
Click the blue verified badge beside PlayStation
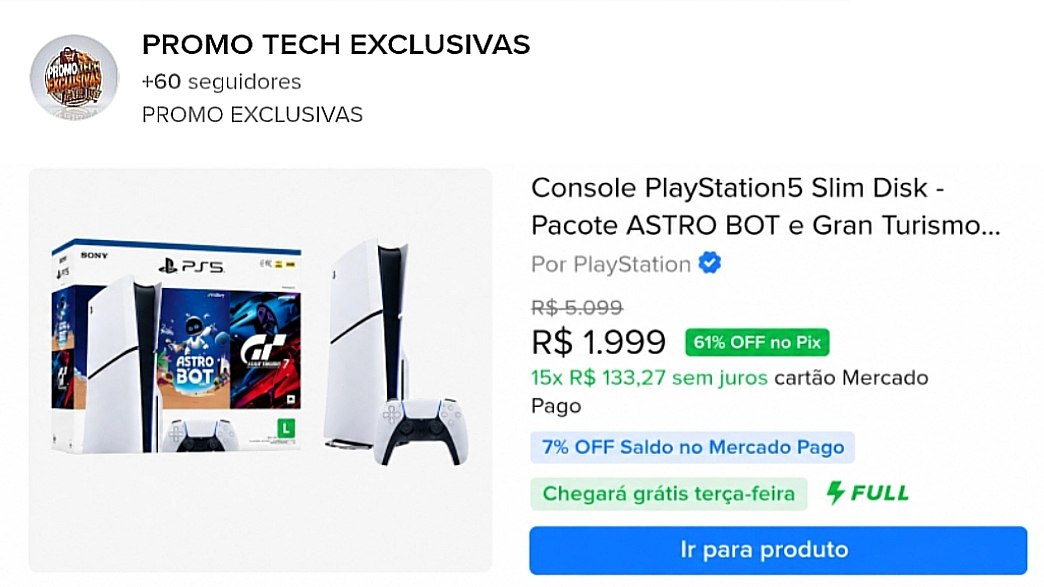click(x=710, y=264)
